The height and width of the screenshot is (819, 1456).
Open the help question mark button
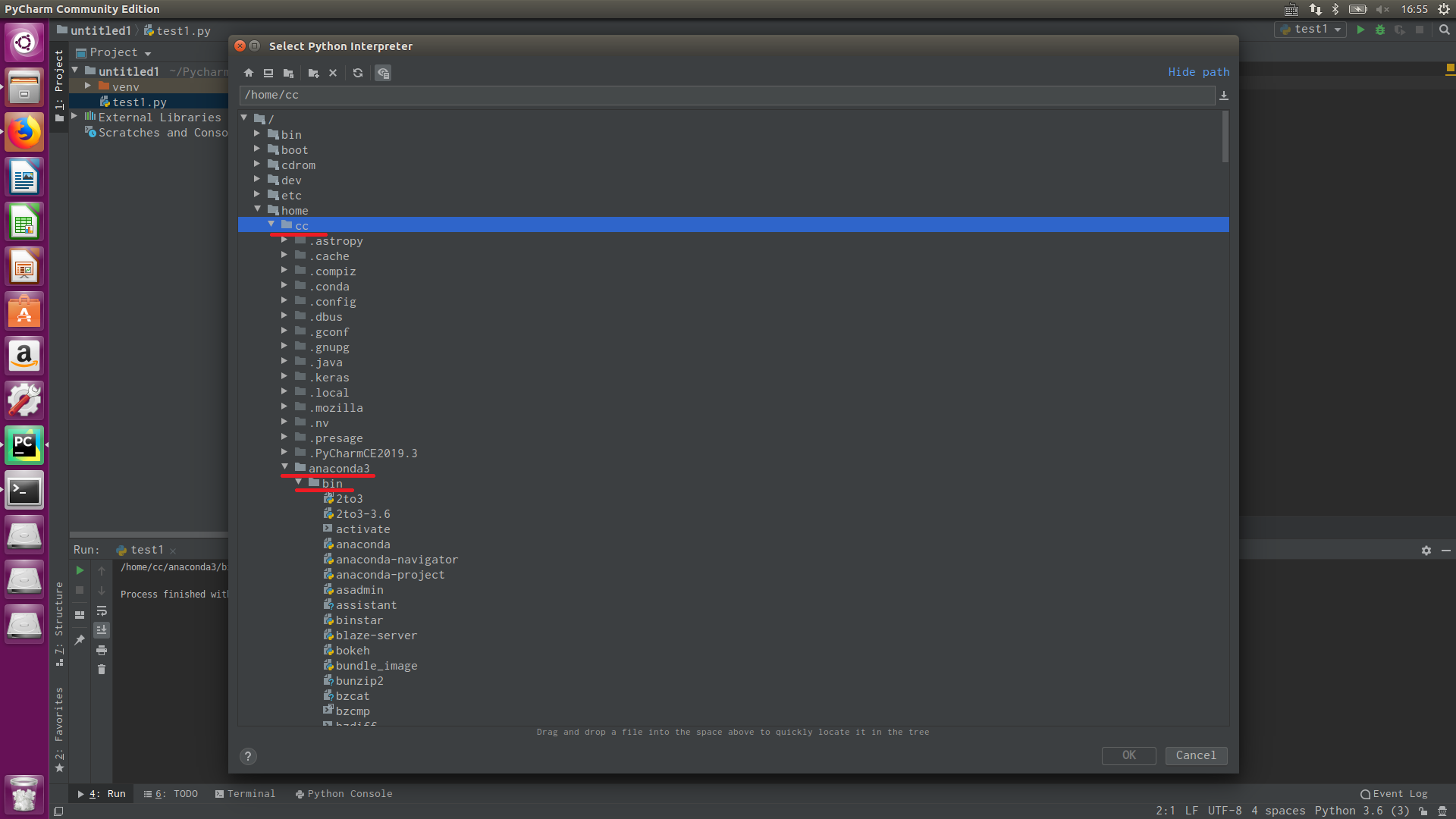[248, 756]
